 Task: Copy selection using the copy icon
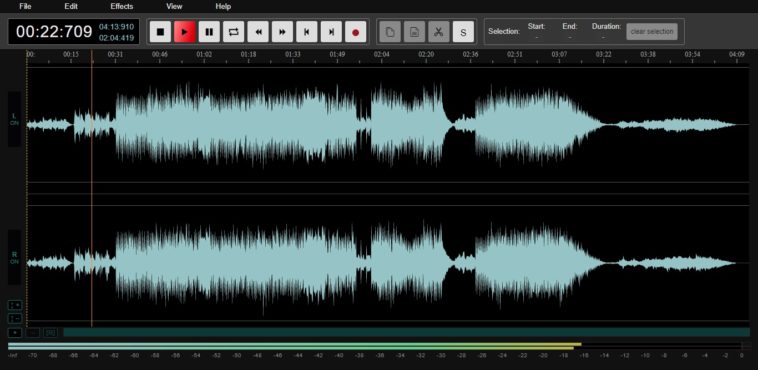(390, 32)
